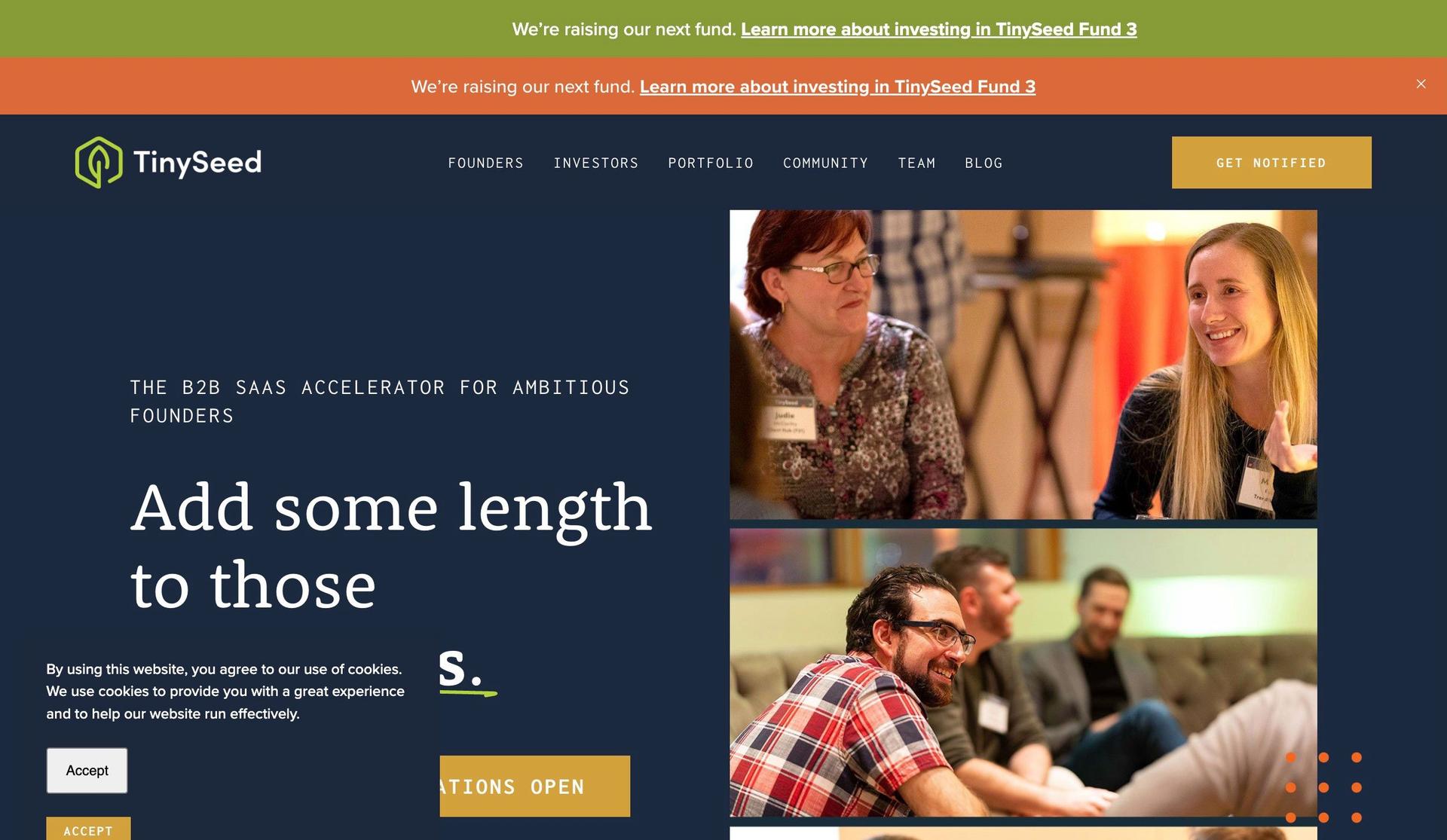Open the BLOG navigation link

tap(984, 162)
